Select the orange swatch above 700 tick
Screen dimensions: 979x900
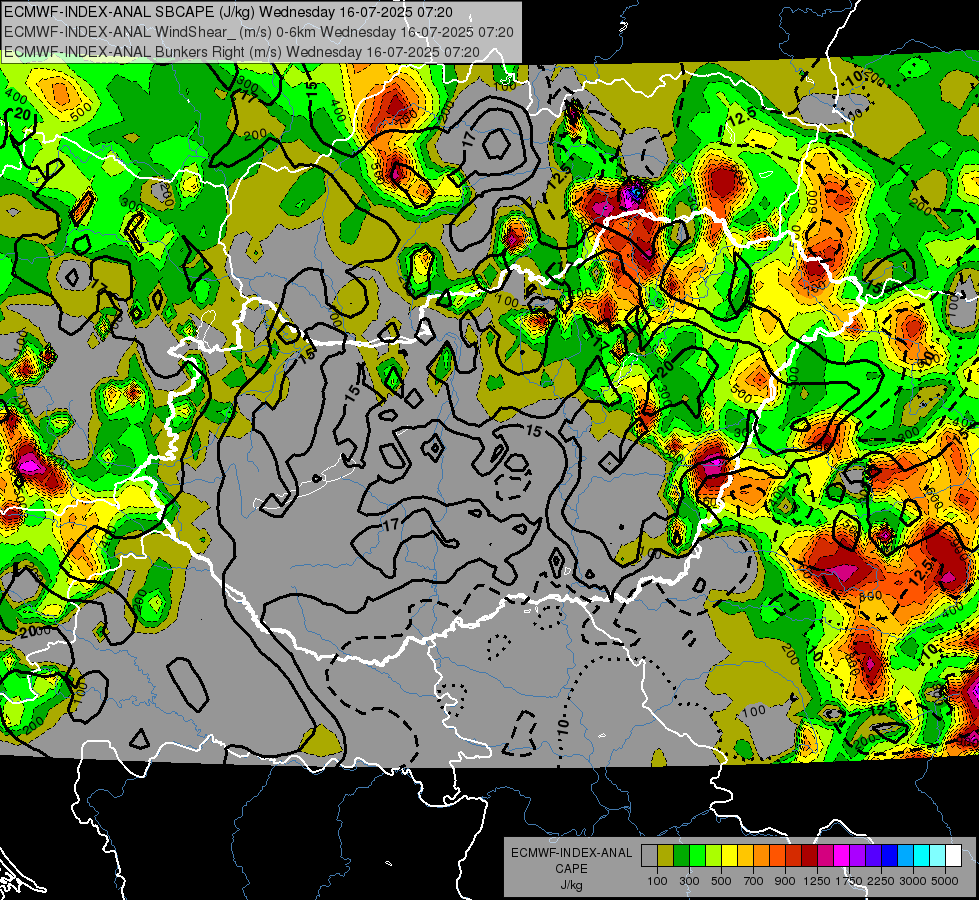point(761,856)
